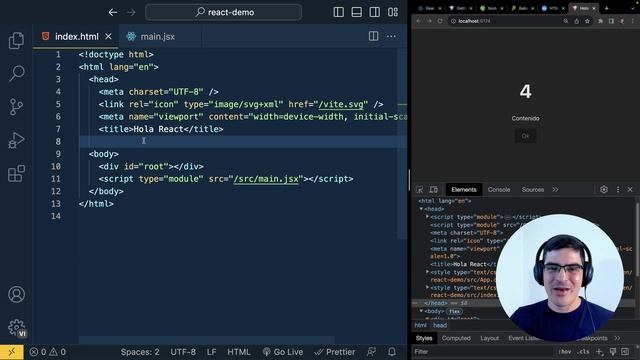Go back in VS Code navigation
The height and width of the screenshot is (360, 640).
113,12
